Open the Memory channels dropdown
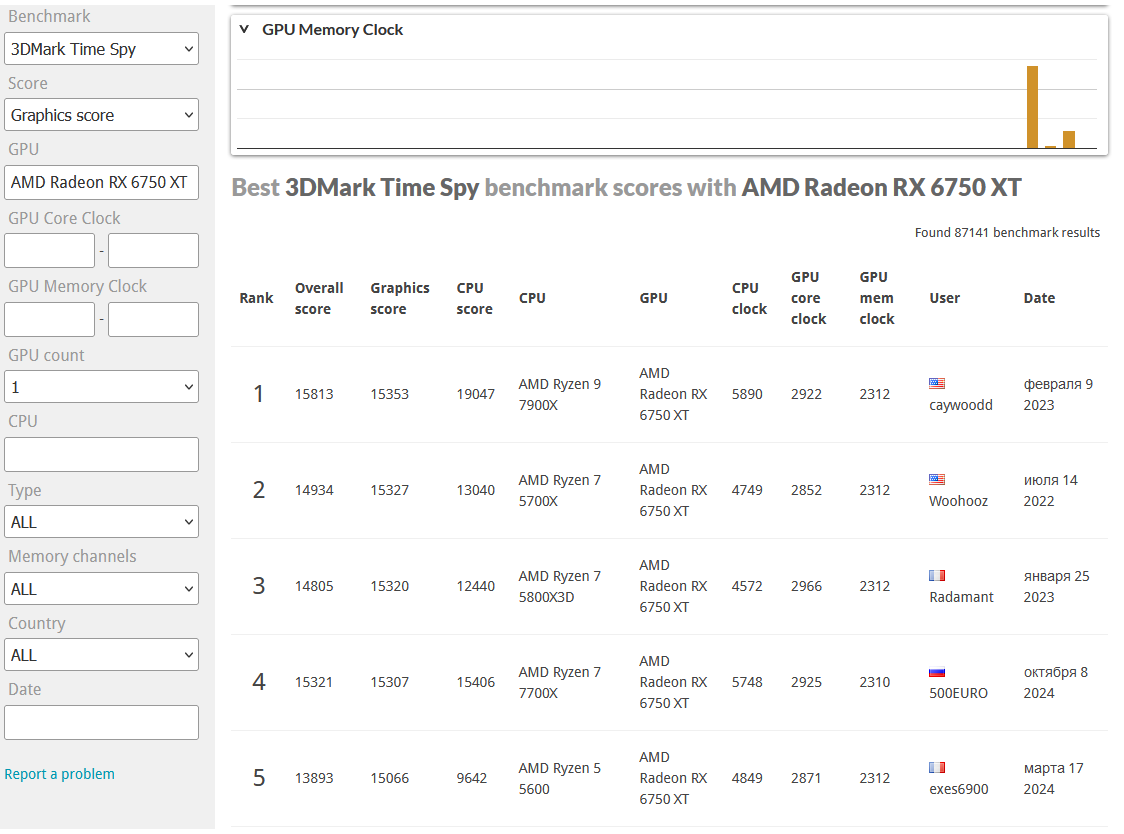The height and width of the screenshot is (834, 1124). [101, 589]
